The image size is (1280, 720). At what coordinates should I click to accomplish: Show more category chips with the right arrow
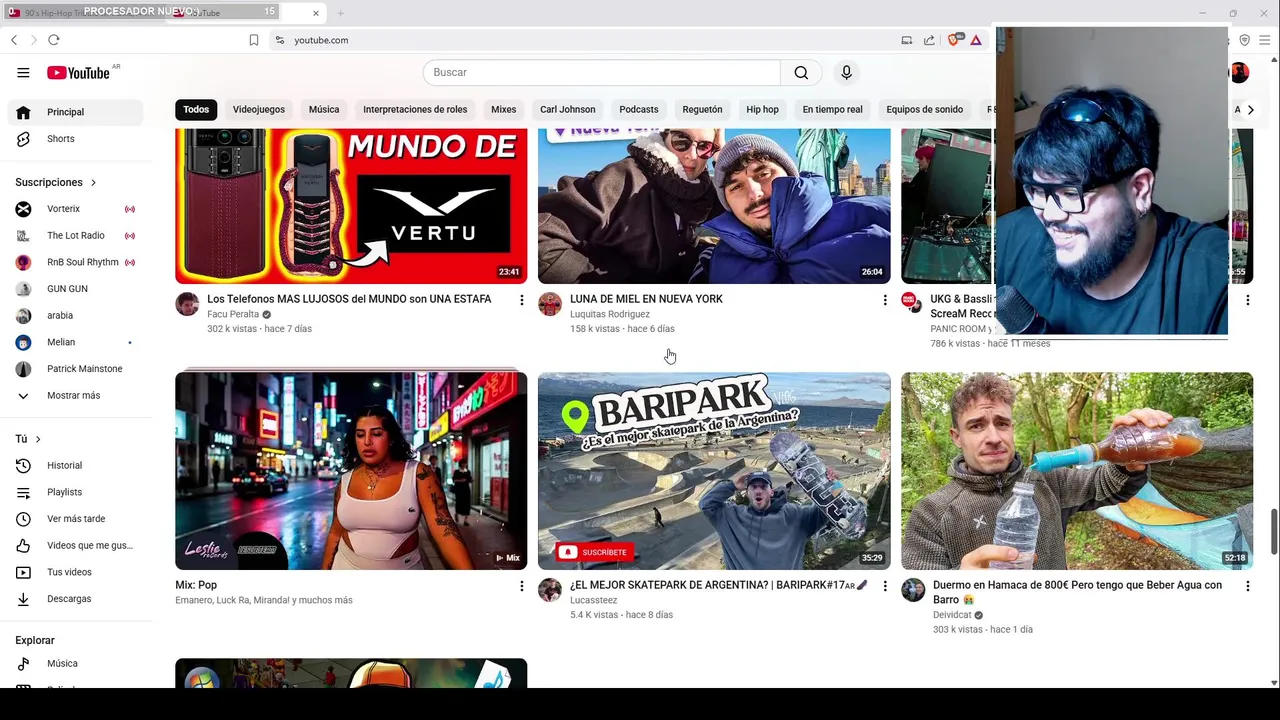pyautogui.click(x=1250, y=110)
